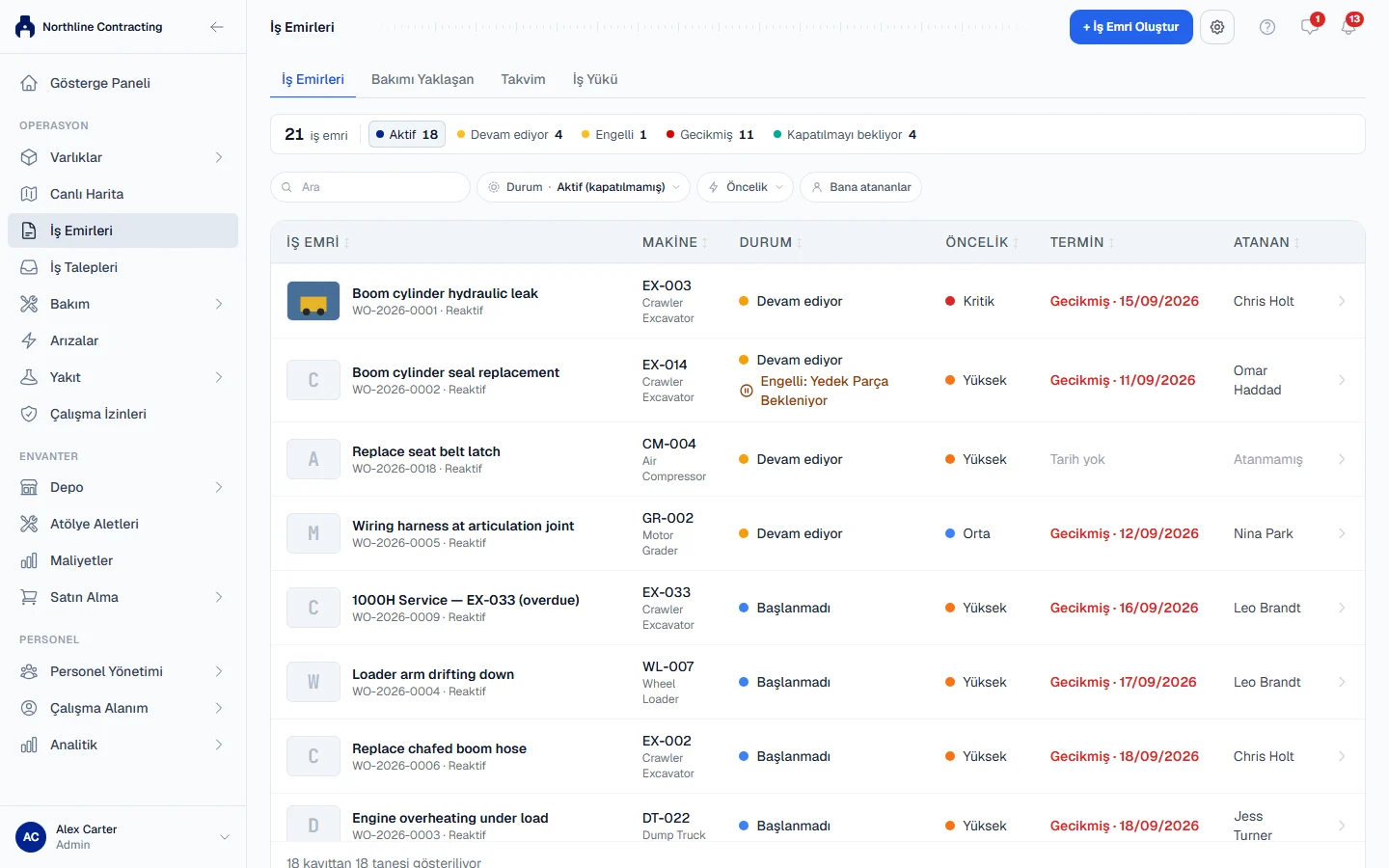Click the Ara search field

point(370,187)
